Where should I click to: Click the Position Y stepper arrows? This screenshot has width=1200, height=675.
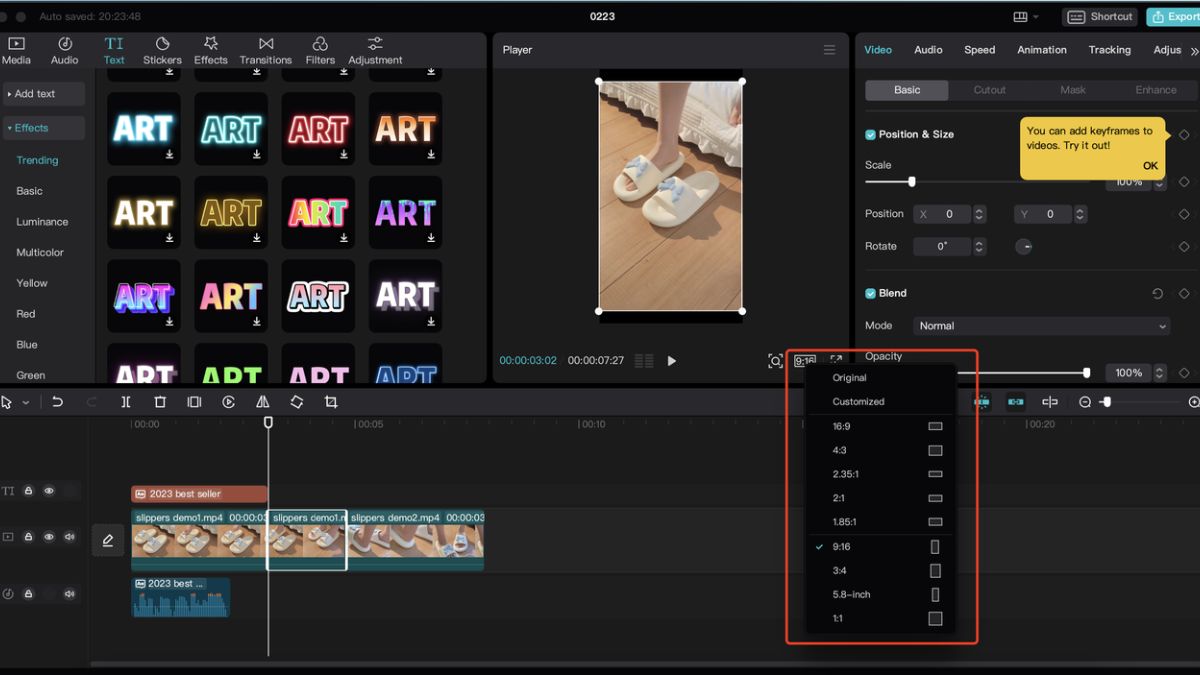click(1080, 214)
